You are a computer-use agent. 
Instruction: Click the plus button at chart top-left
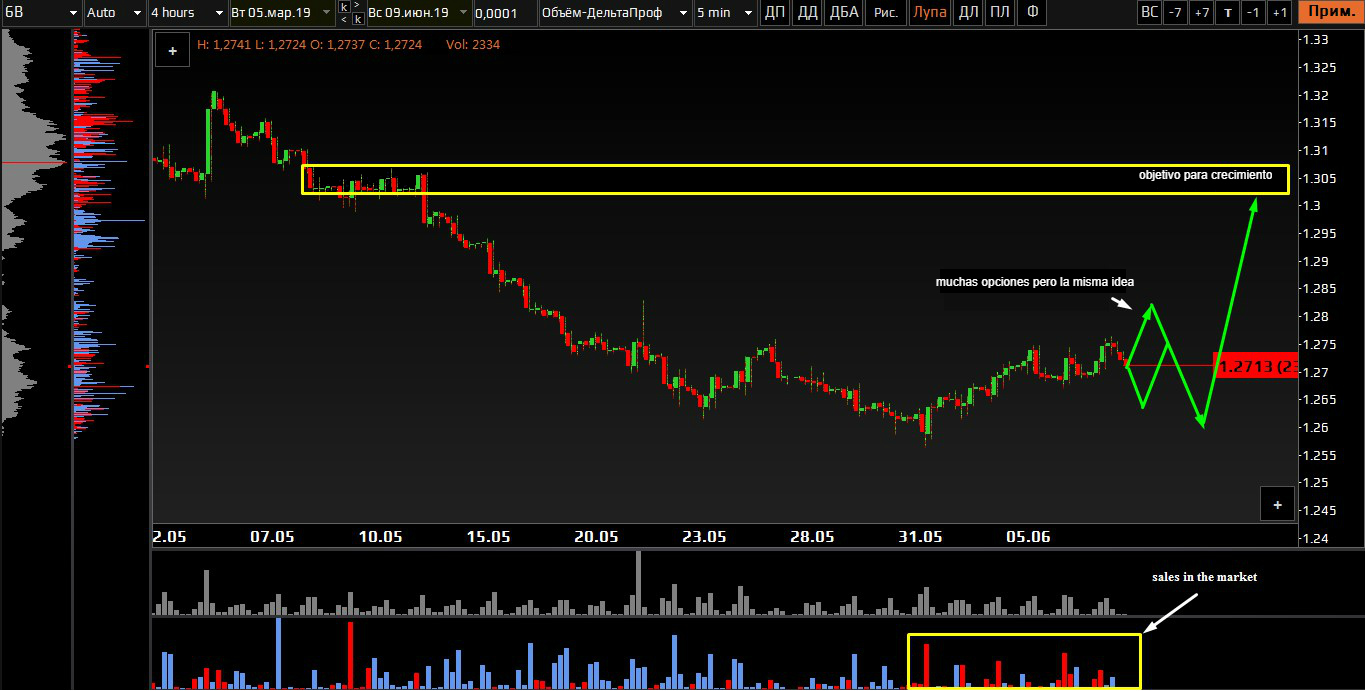pos(172,51)
